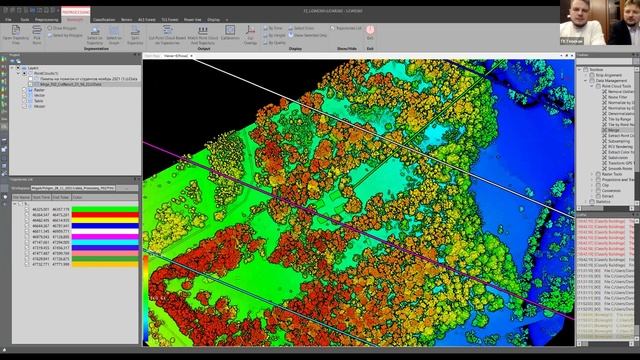Open the Remove Outliers tool in Toolbox

(x=618, y=92)
